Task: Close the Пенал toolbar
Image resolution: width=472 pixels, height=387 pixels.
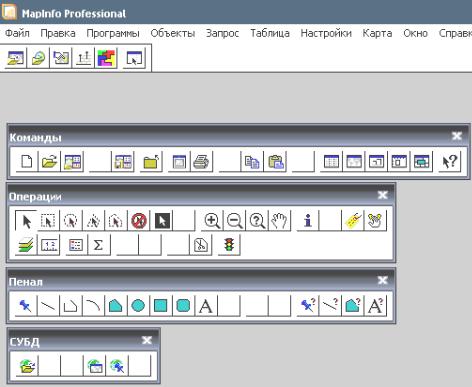Action: point(382,280)
